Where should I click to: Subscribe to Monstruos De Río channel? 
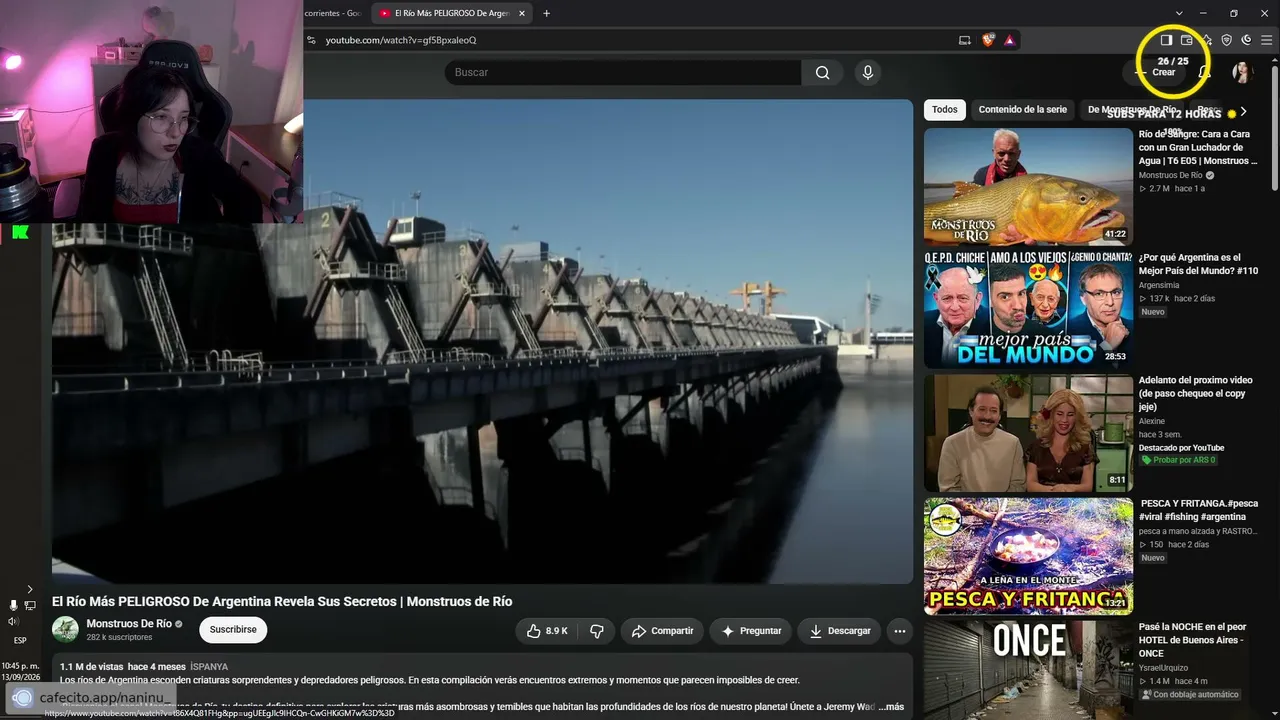tap(233, 630)
